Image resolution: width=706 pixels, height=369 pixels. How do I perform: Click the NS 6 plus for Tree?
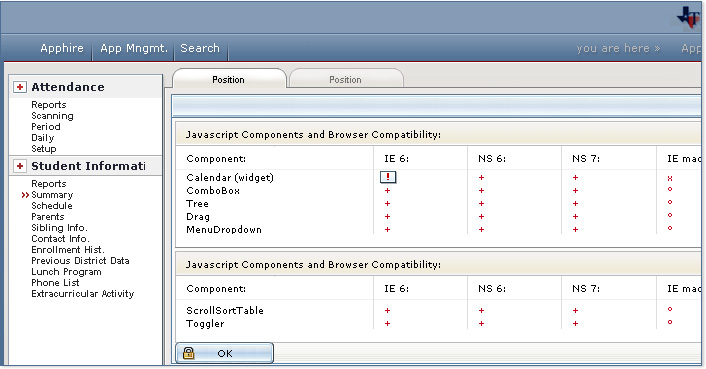pyautogui.click(x=481, y=204)
